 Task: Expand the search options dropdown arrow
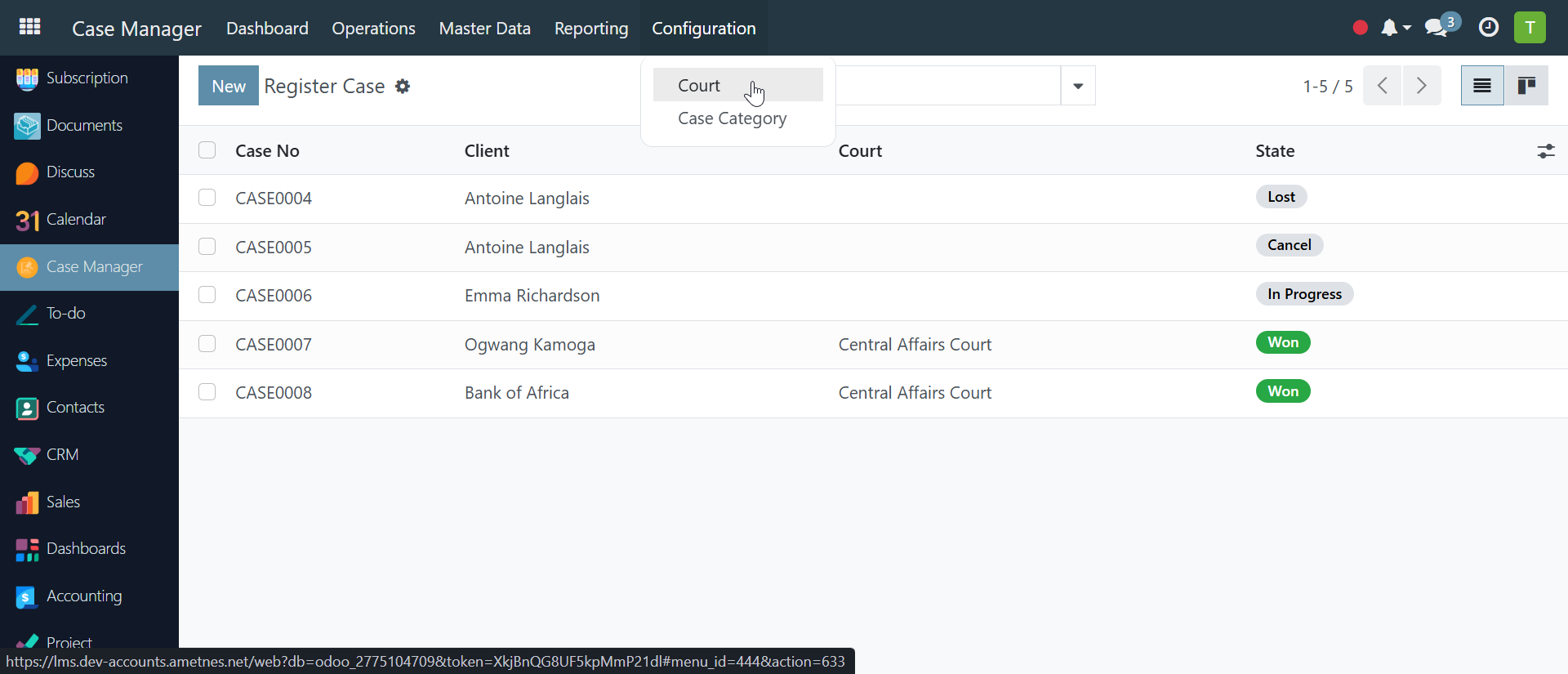1077,86
